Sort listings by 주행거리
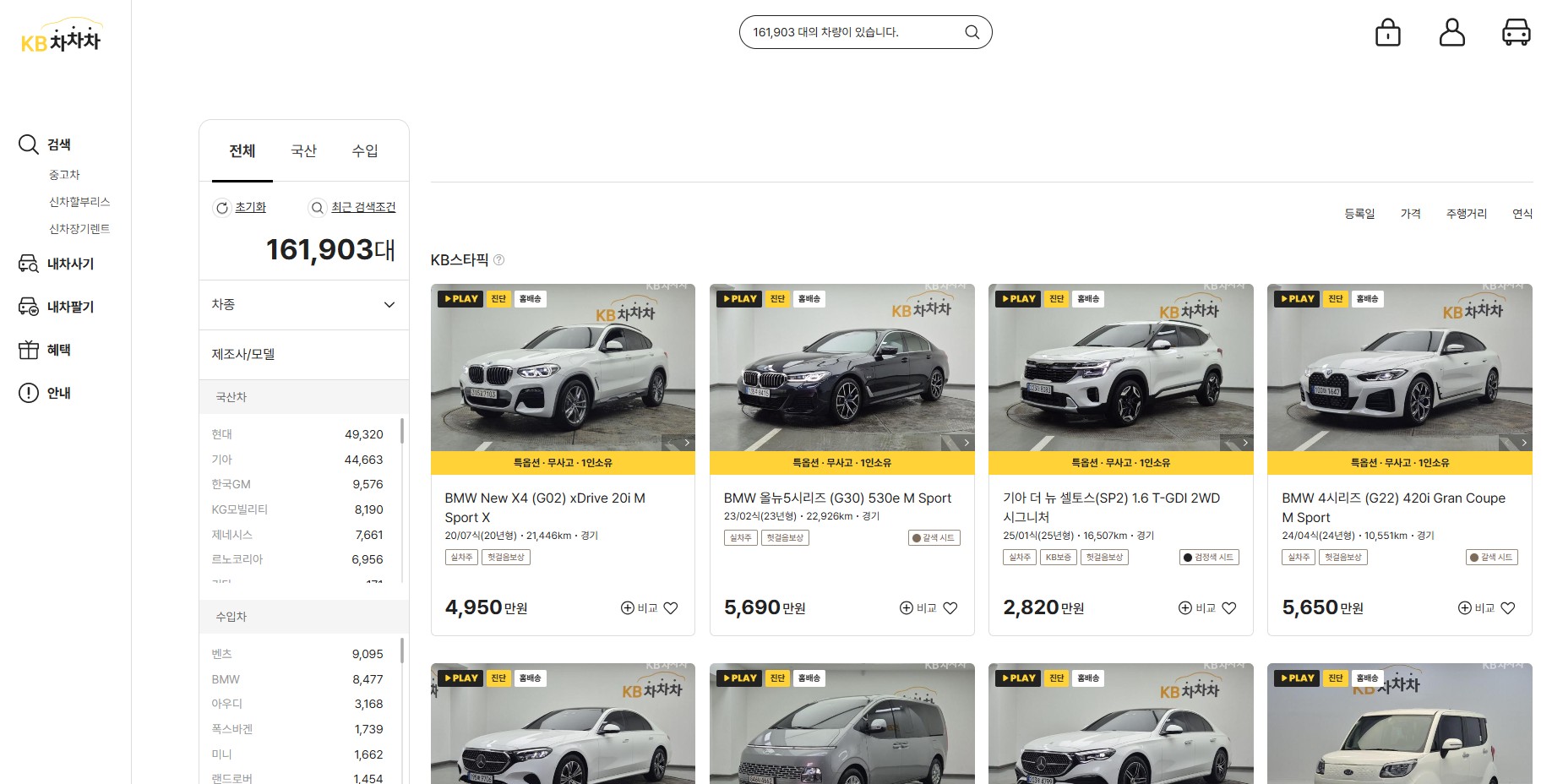Viewport: 1552px width, 784px height. tap(1466, 214)
